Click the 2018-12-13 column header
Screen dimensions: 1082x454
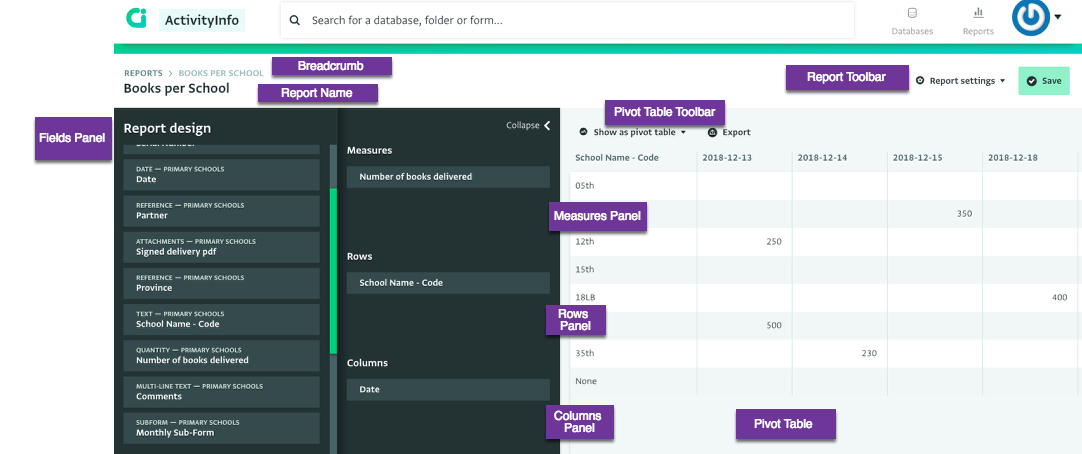point(728,158)
